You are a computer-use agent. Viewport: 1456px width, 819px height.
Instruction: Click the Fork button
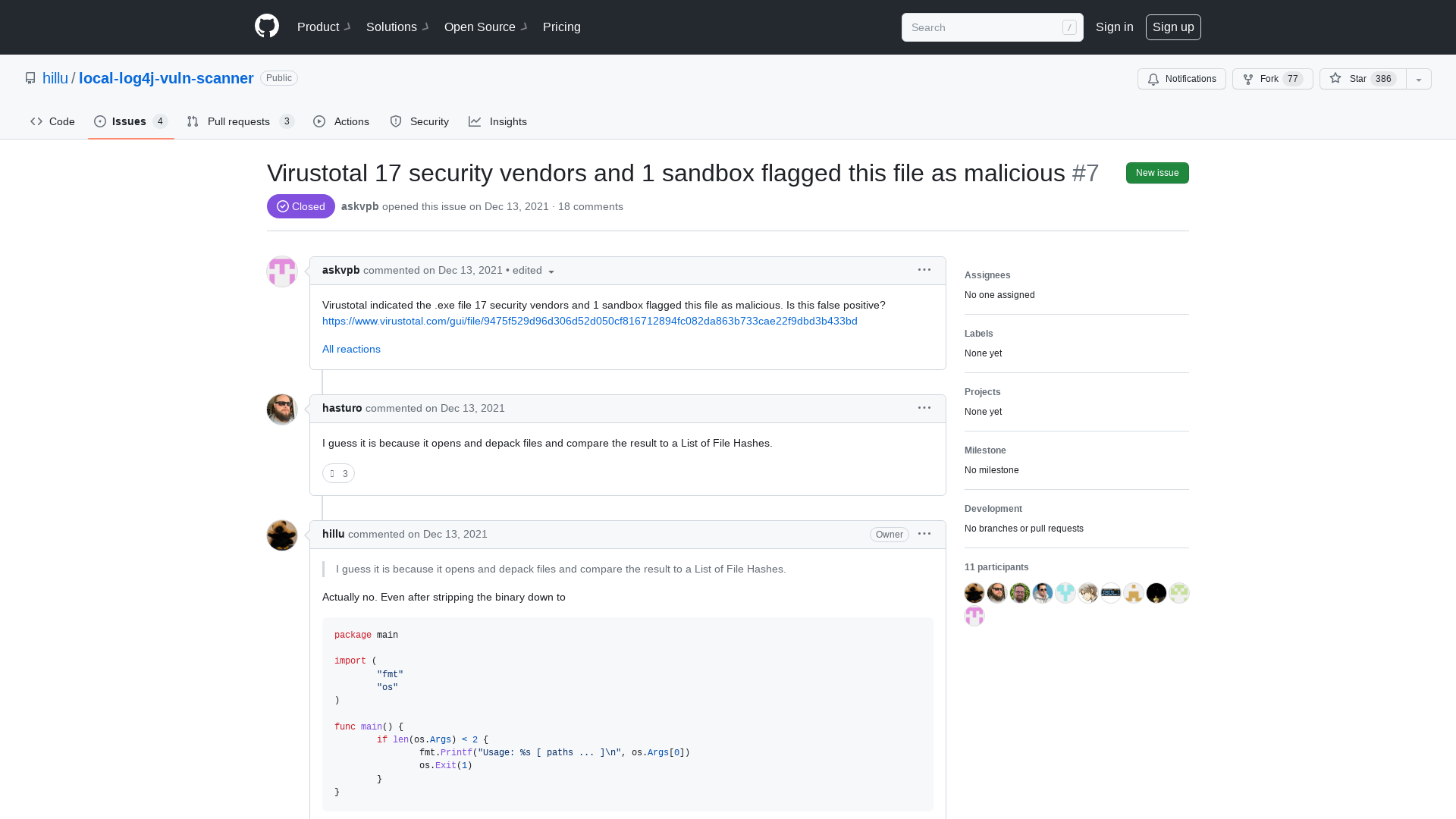1272,79
